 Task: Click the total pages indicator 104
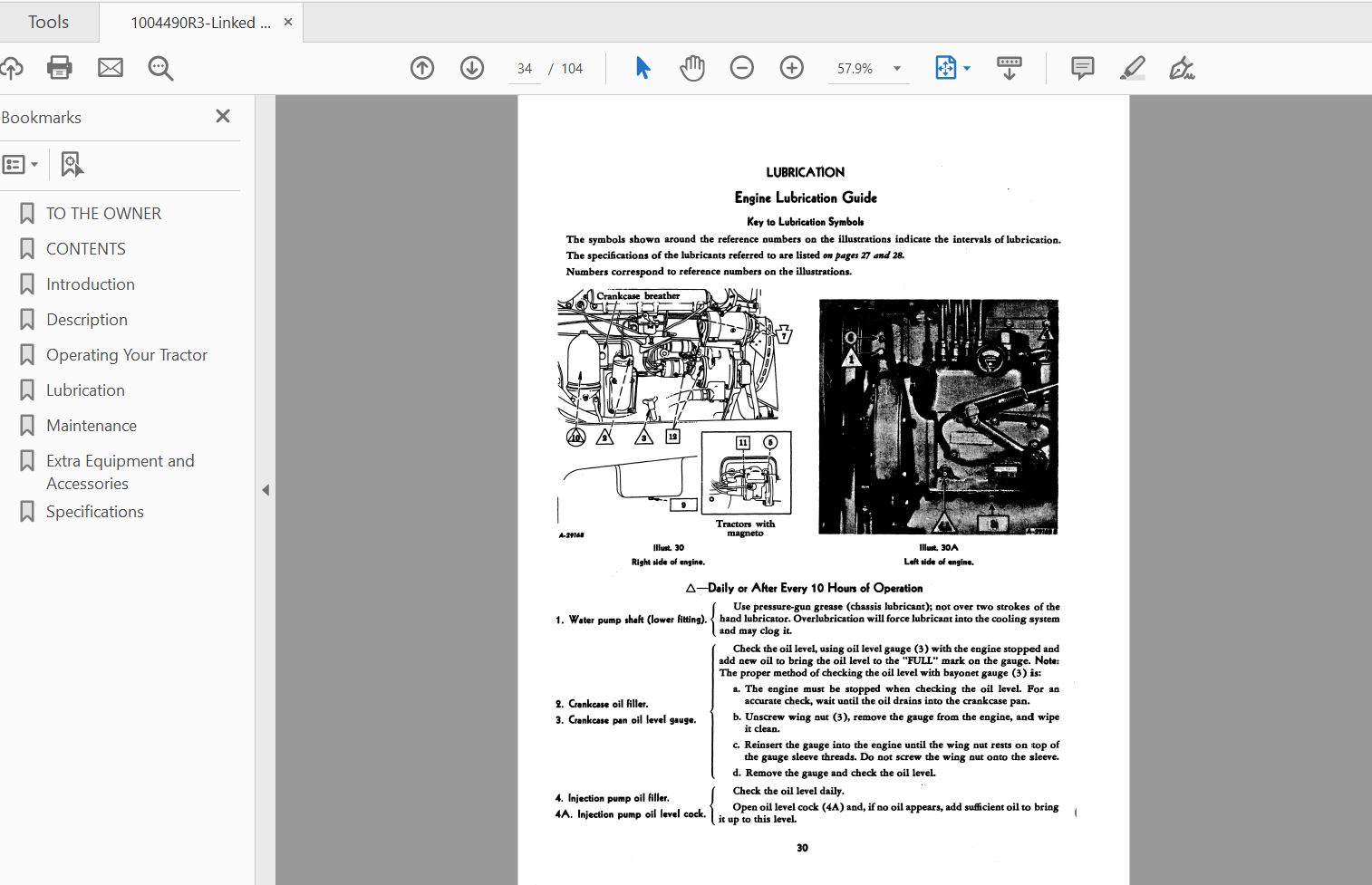[572, 69]
